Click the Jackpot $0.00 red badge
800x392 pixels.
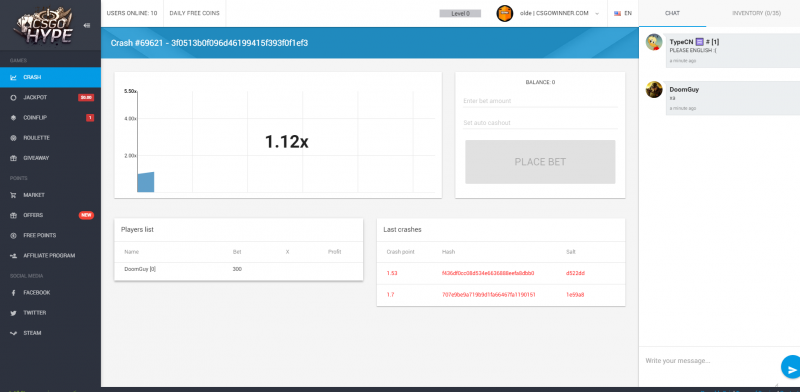(x=86, y=97)
